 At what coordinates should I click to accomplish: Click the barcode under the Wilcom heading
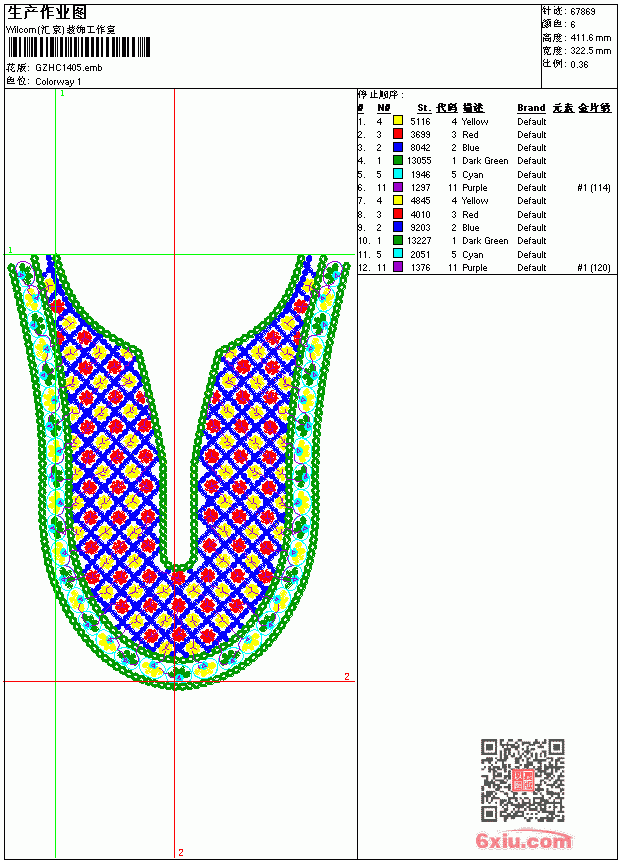pos(78,47)
